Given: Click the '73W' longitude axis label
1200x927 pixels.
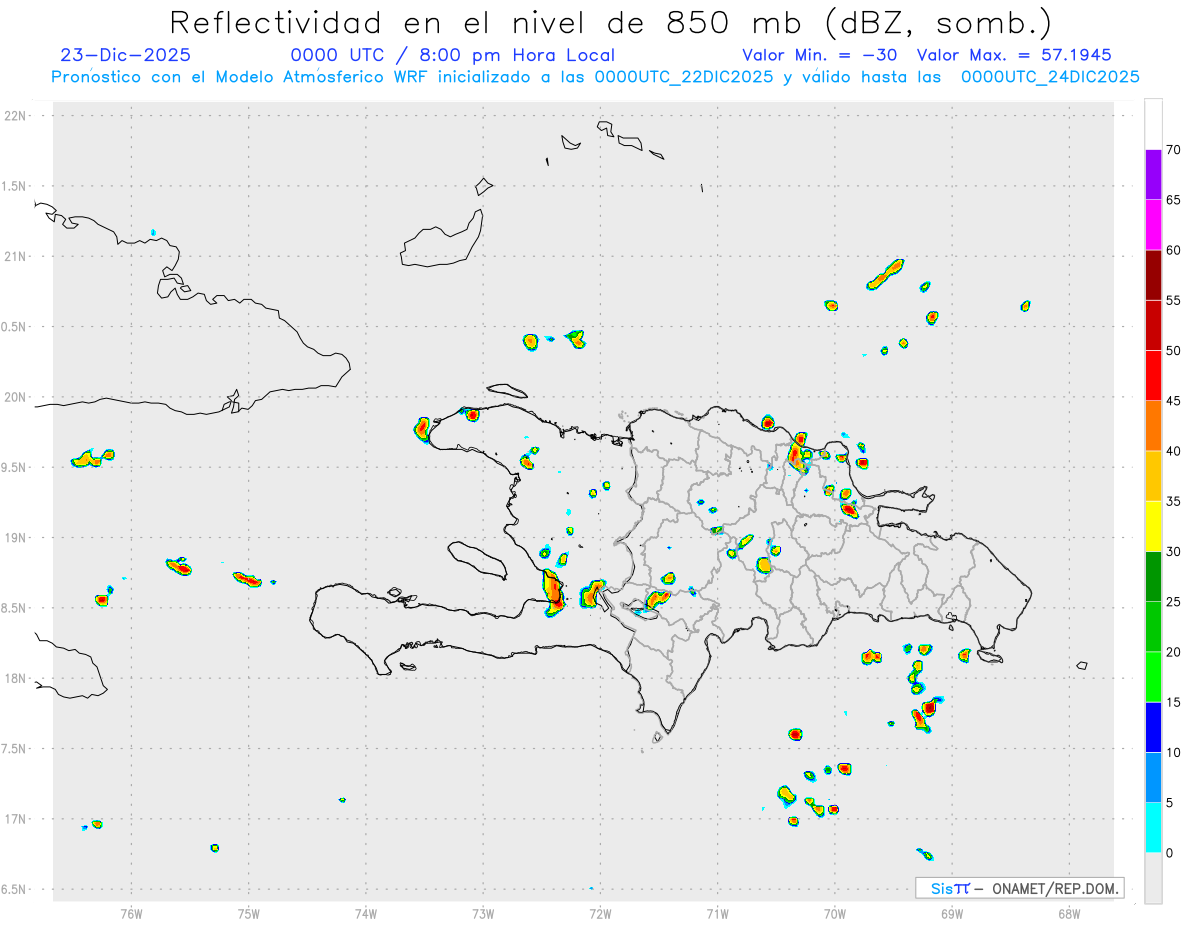Looking at the screenshot, I should point(483,913).
